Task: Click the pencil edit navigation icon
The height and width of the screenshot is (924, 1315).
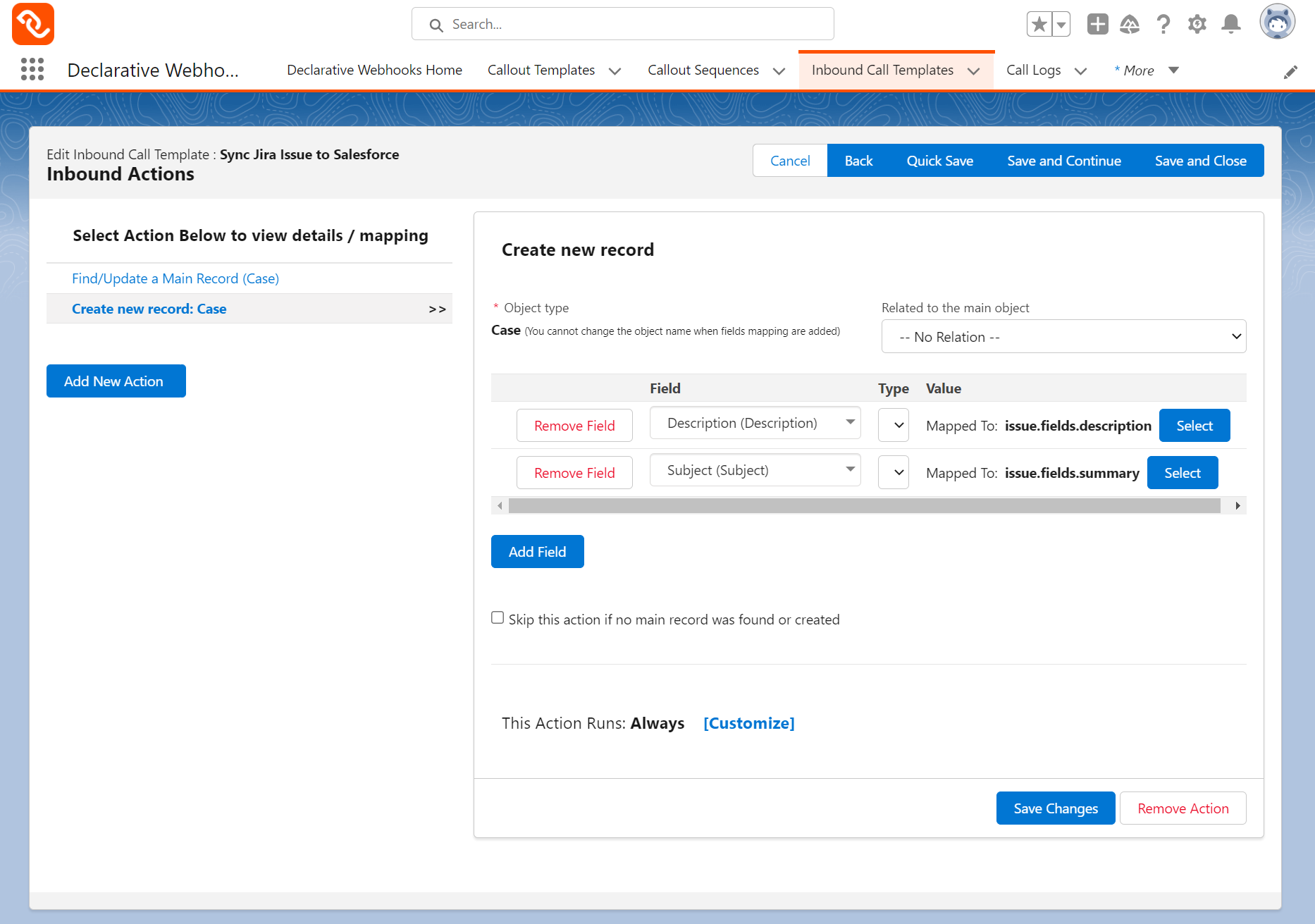Action: point(1290,72)
